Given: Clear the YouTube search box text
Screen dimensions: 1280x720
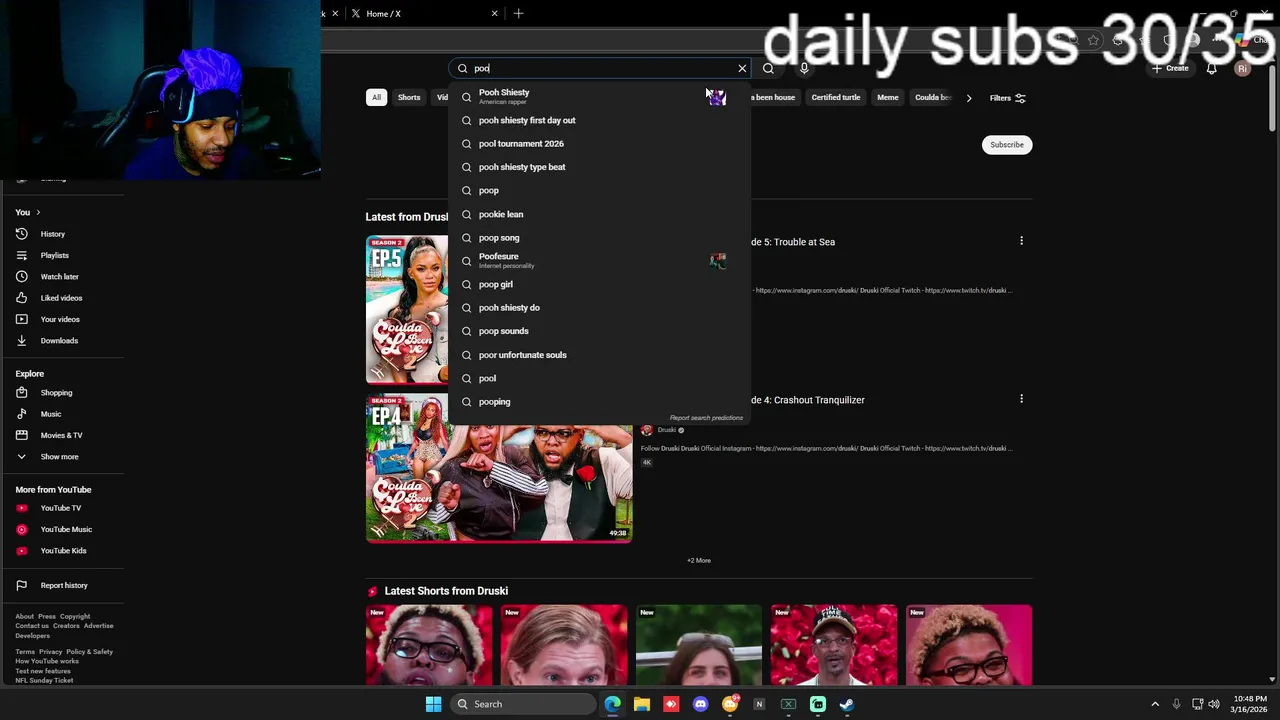Looking at the screenshot, I should click(x=742, y=68).
